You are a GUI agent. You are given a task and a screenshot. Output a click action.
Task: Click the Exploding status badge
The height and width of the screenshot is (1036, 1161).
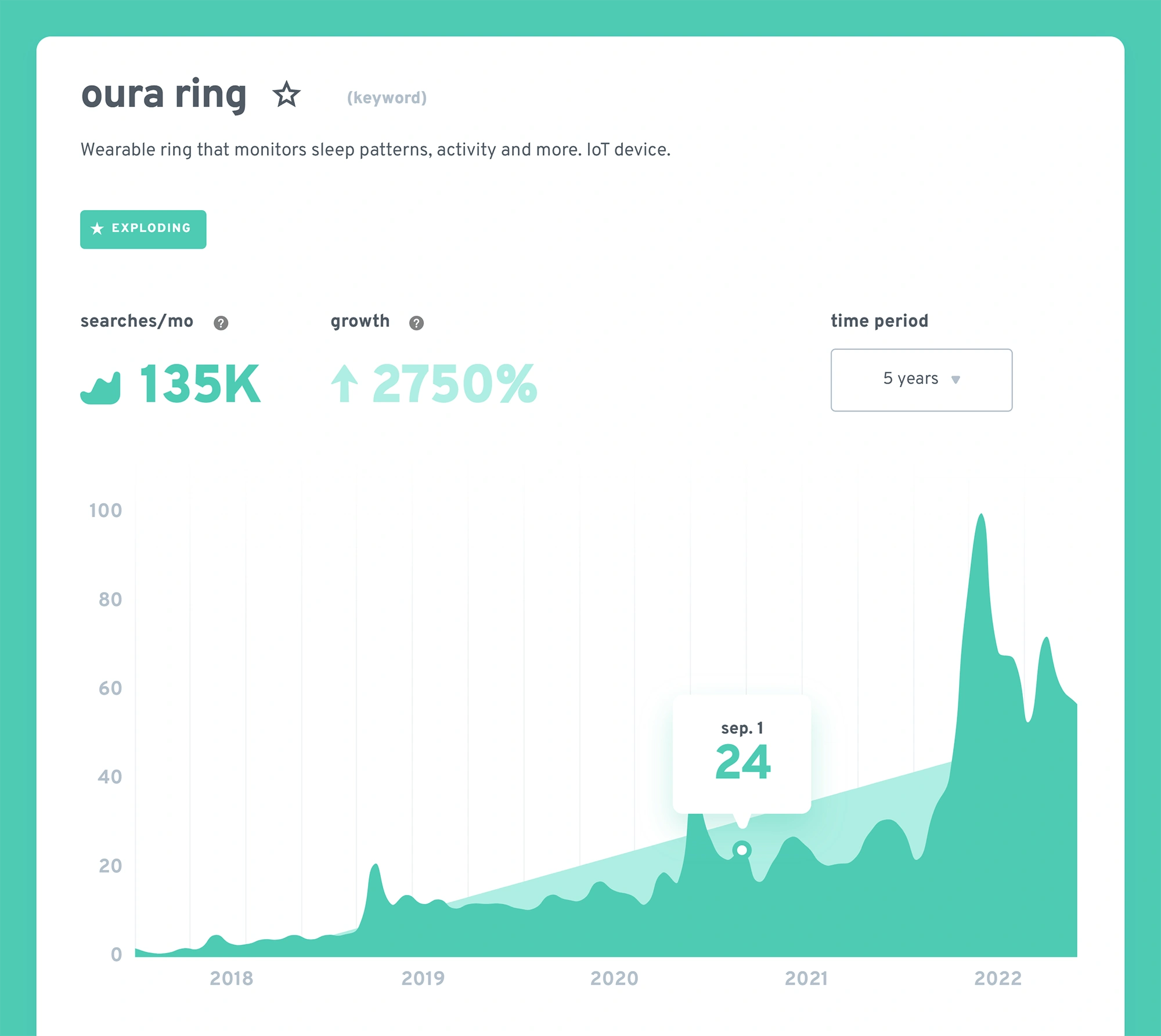click(143, 229)
